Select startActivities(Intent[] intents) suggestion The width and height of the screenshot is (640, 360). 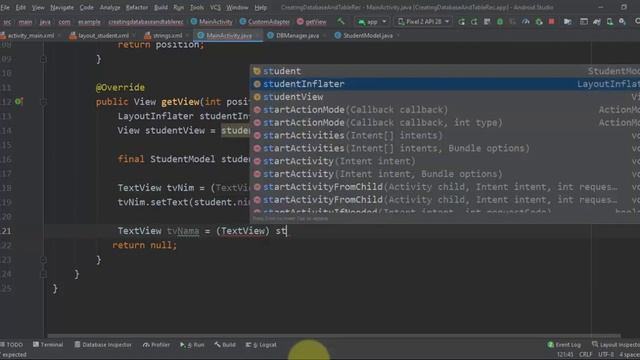(445, 136)
